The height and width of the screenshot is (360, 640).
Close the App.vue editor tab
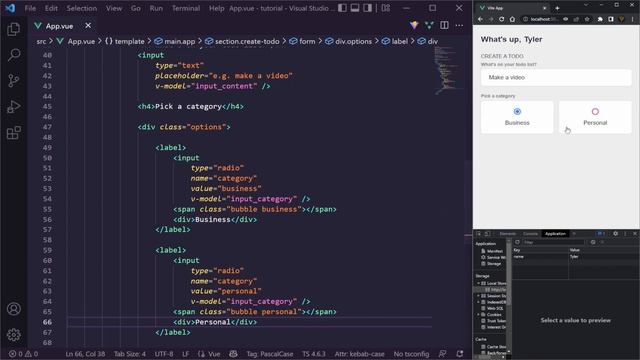point(88,26)
